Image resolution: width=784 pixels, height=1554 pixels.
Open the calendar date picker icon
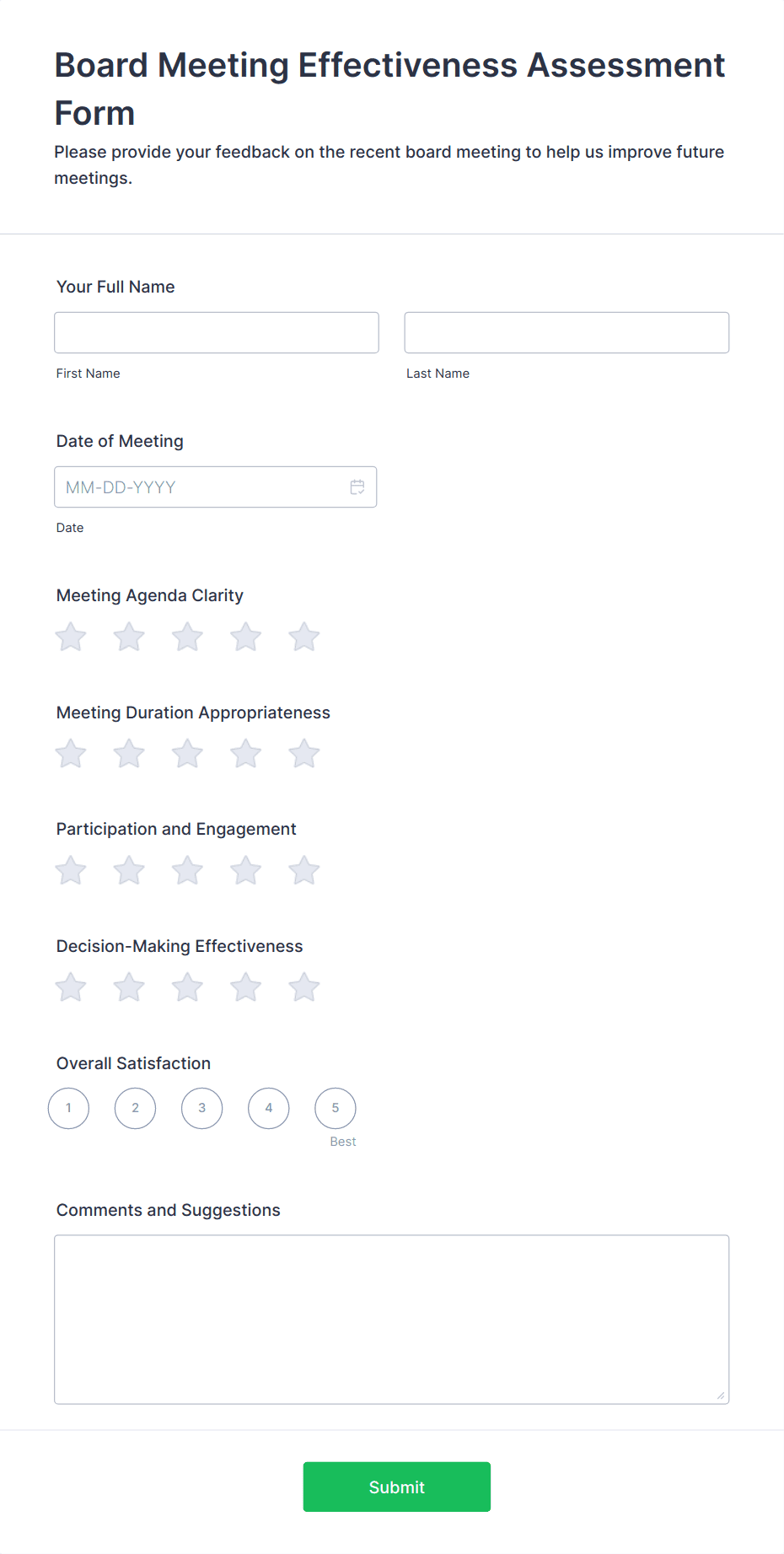click(357, 487)
